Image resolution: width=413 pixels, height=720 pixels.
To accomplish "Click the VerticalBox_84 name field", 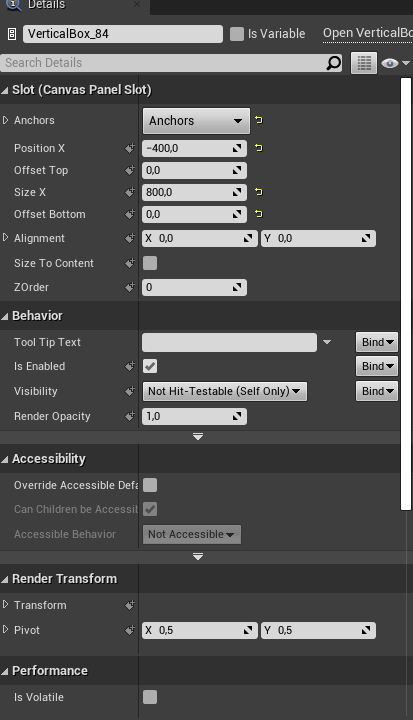I will (123, 34).
